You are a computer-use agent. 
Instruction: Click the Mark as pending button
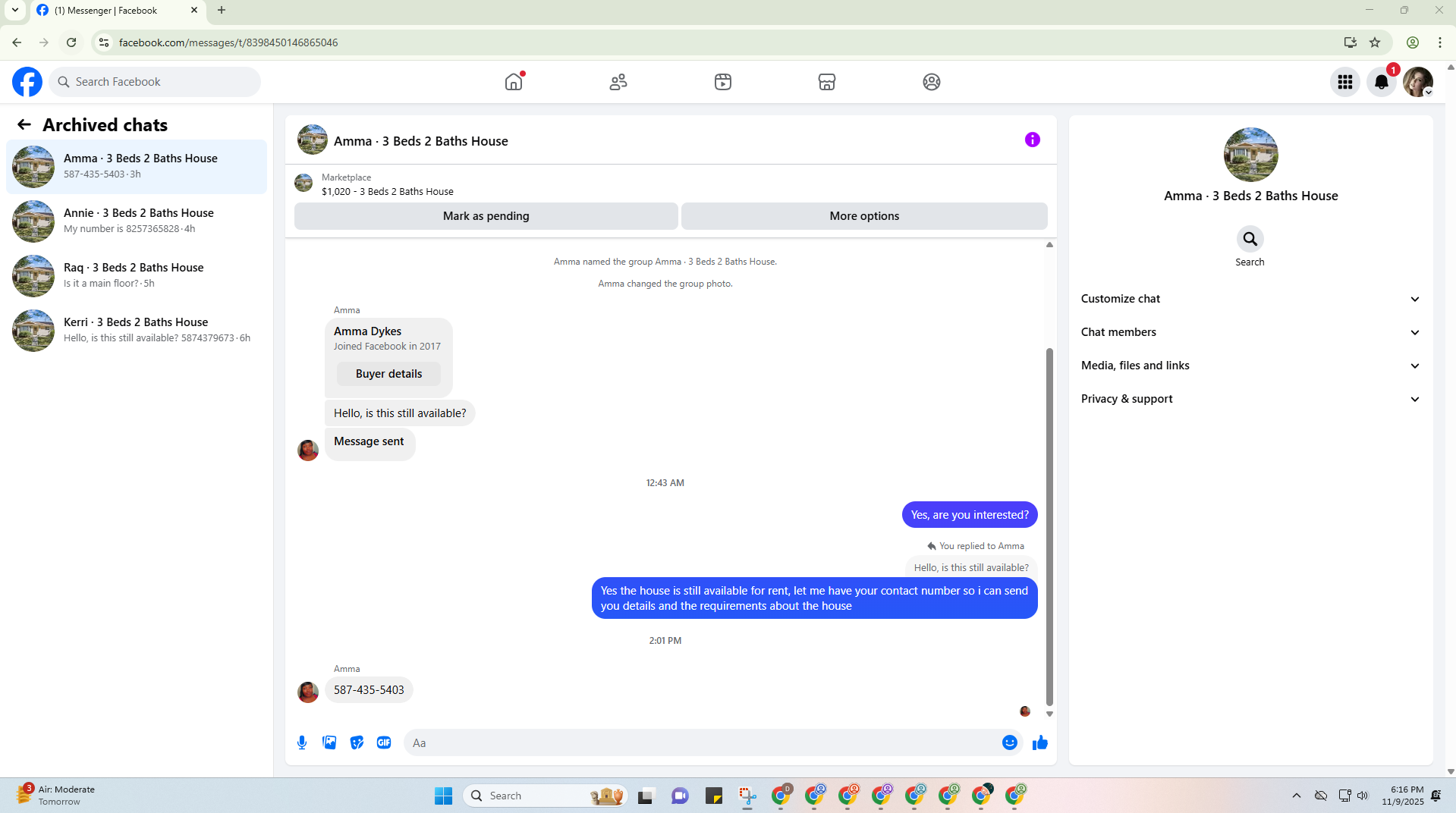[486, 216]
